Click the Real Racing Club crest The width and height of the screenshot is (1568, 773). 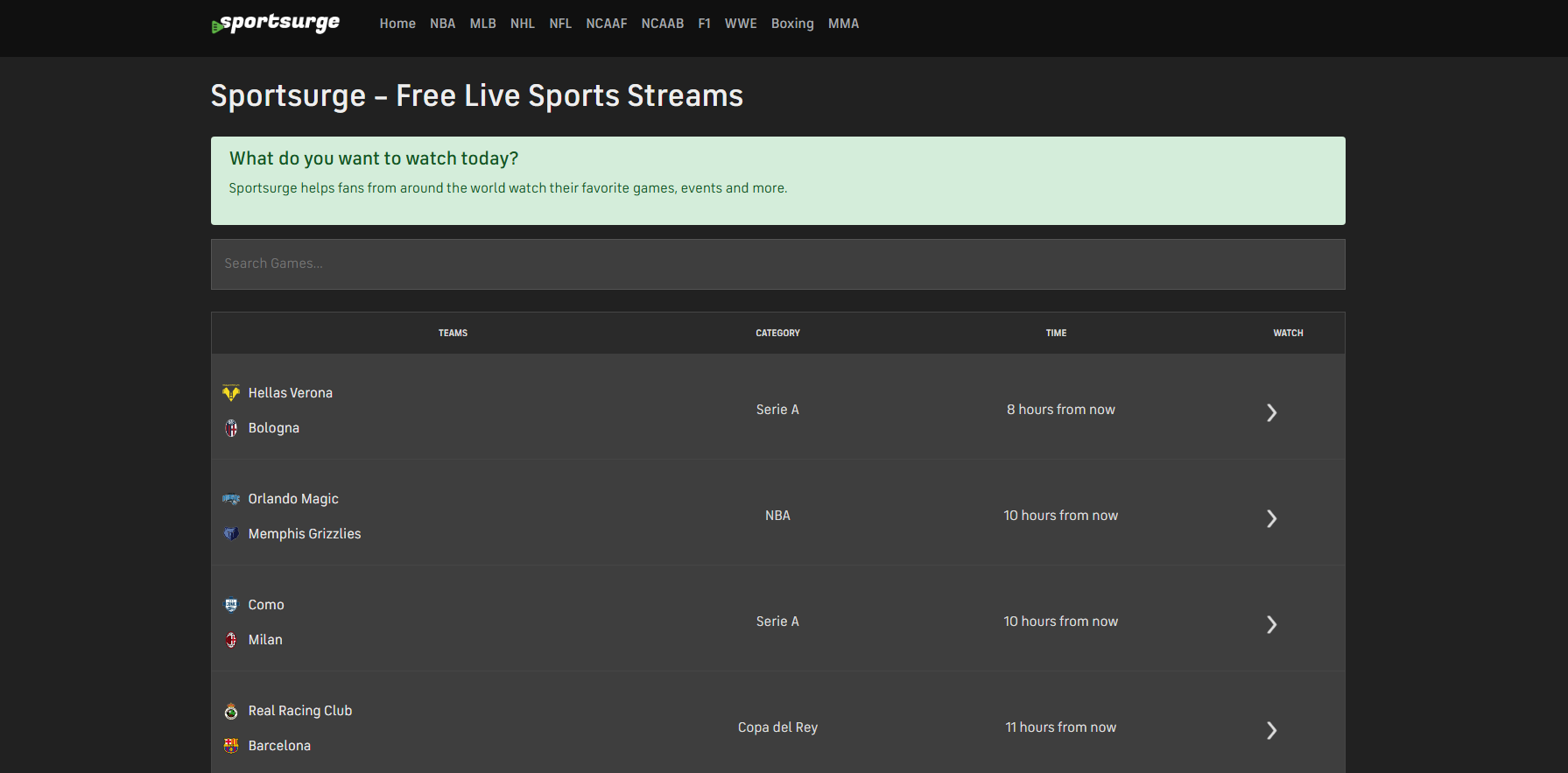(x=231, y=711)
